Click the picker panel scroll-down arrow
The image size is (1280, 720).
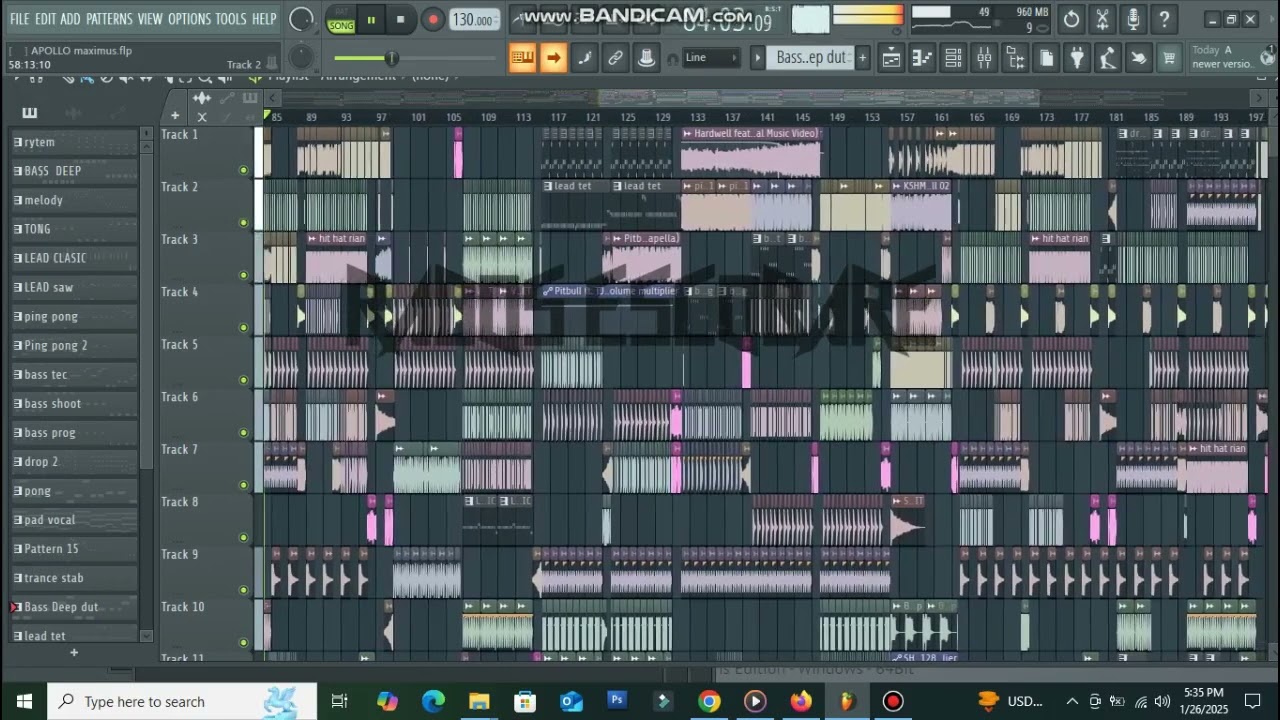coord(146,636)
